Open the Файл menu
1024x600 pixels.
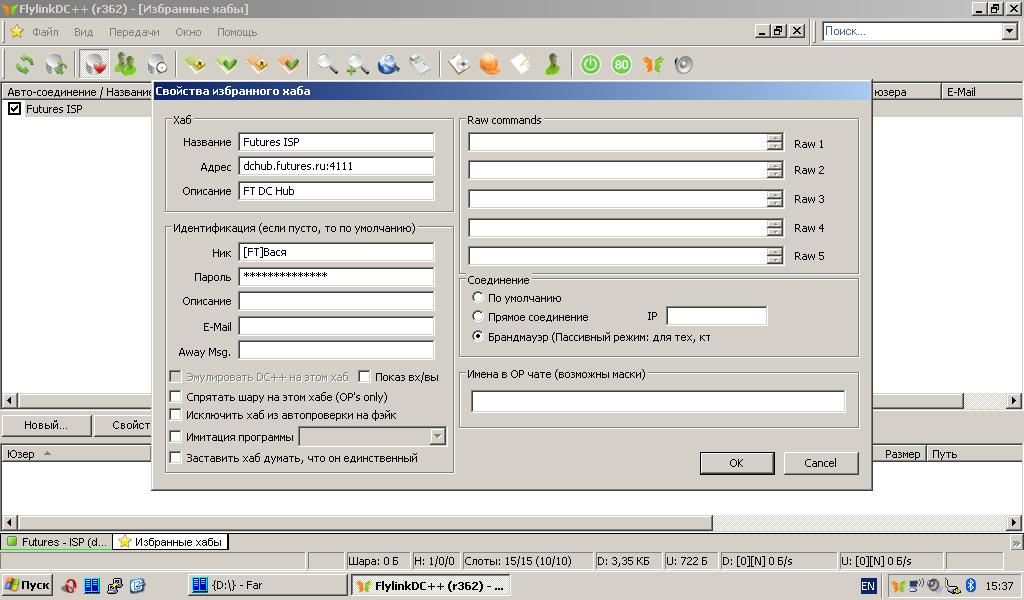pos(45,32)
